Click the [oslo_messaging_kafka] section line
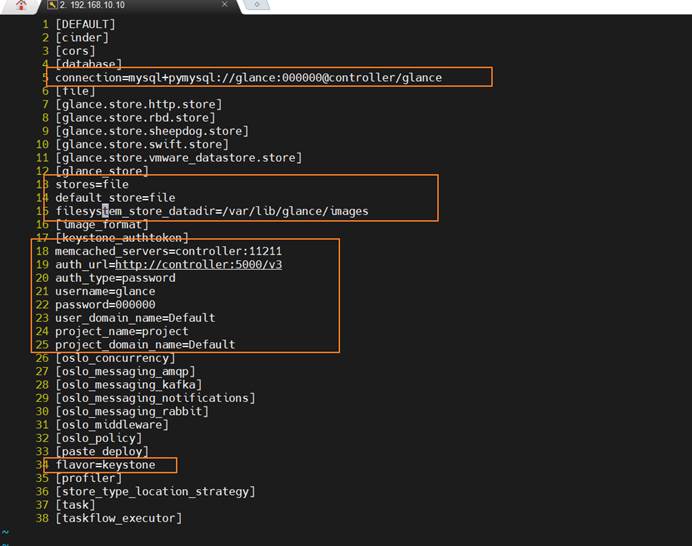 [128, 384]
